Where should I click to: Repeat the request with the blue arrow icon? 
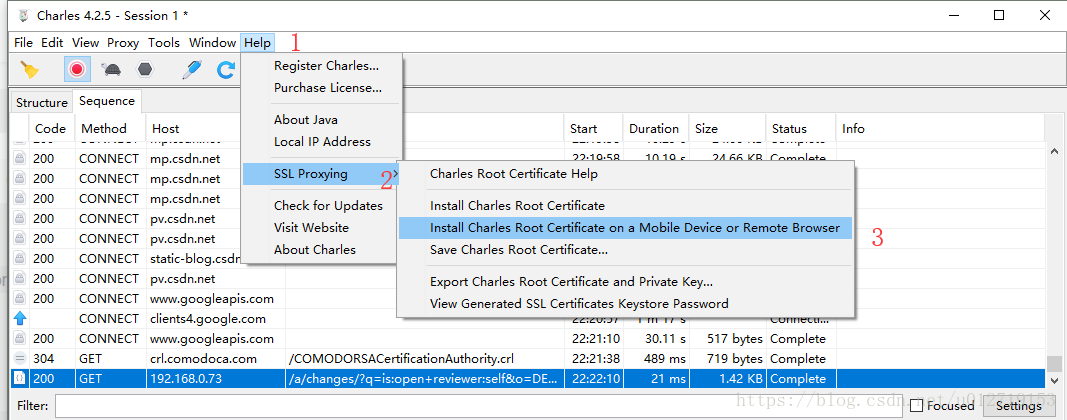tap(225, 69)
